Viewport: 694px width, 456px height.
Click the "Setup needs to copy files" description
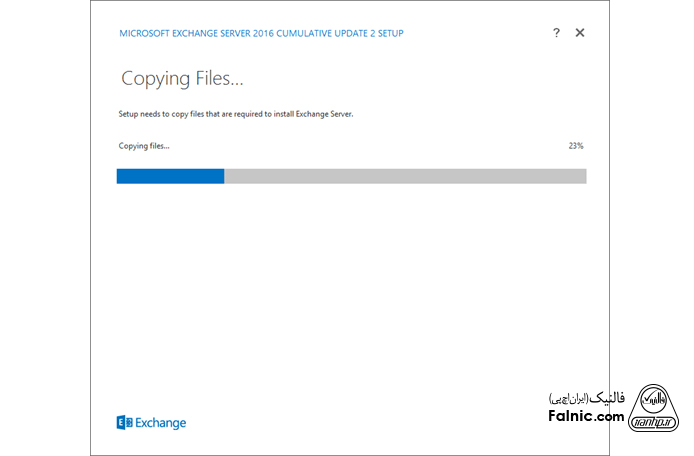(x=236, y=114)
